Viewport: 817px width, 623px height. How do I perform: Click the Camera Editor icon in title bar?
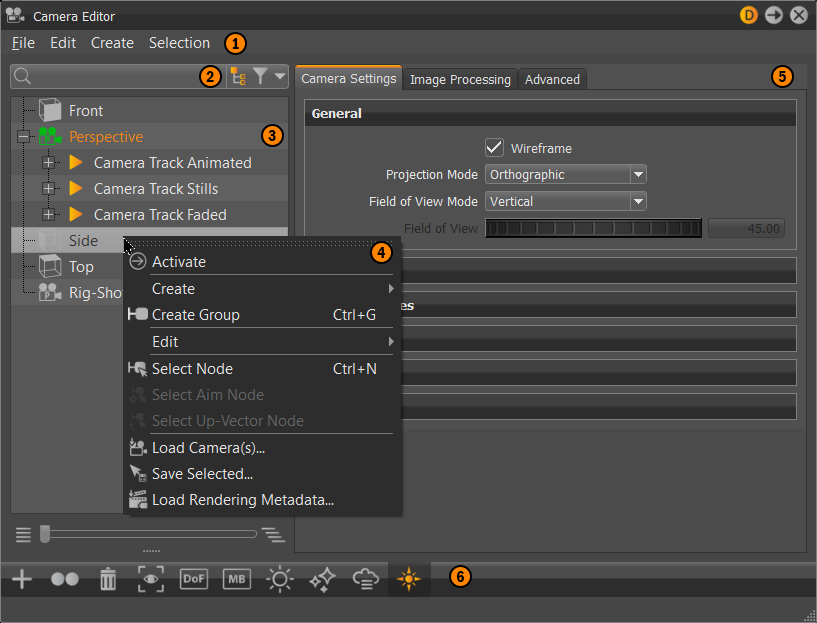coord(15,16)
